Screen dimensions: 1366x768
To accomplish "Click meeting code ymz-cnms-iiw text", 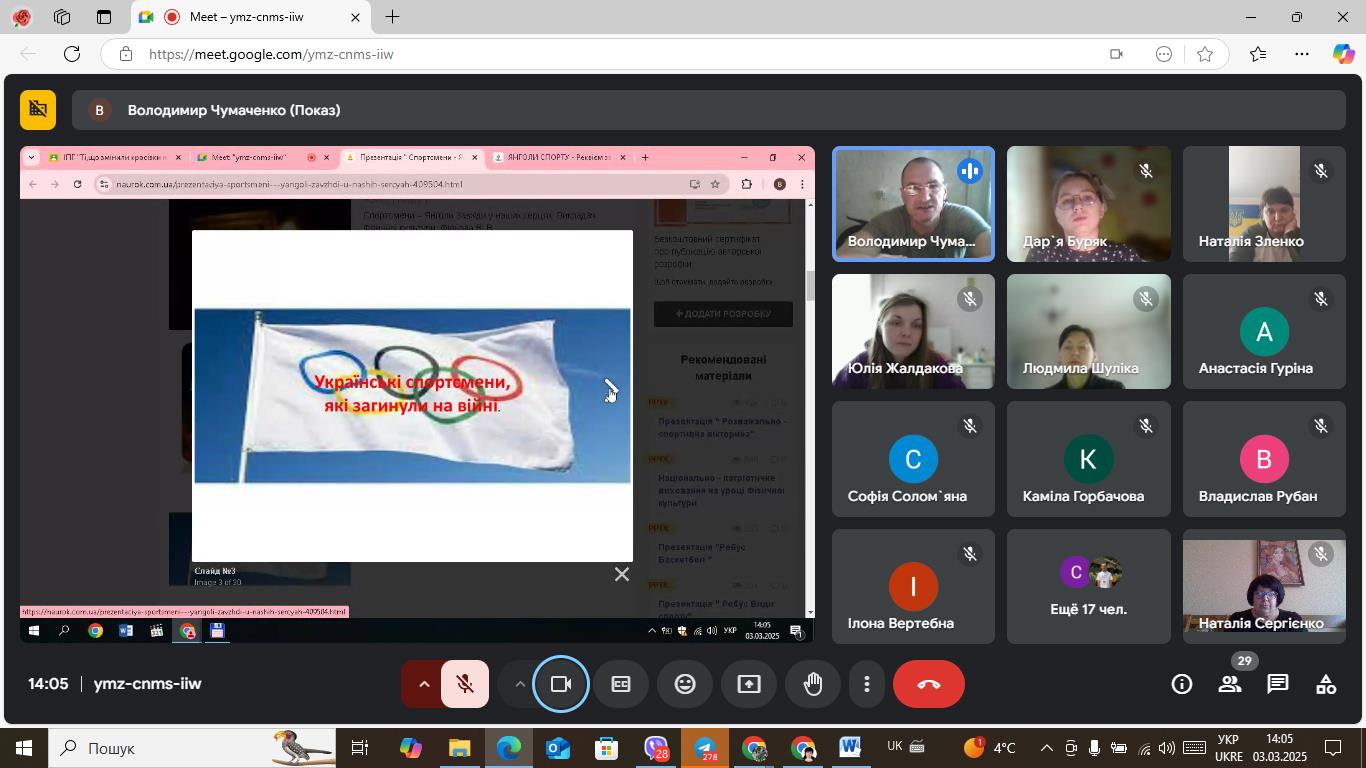I will pos(147,684).
